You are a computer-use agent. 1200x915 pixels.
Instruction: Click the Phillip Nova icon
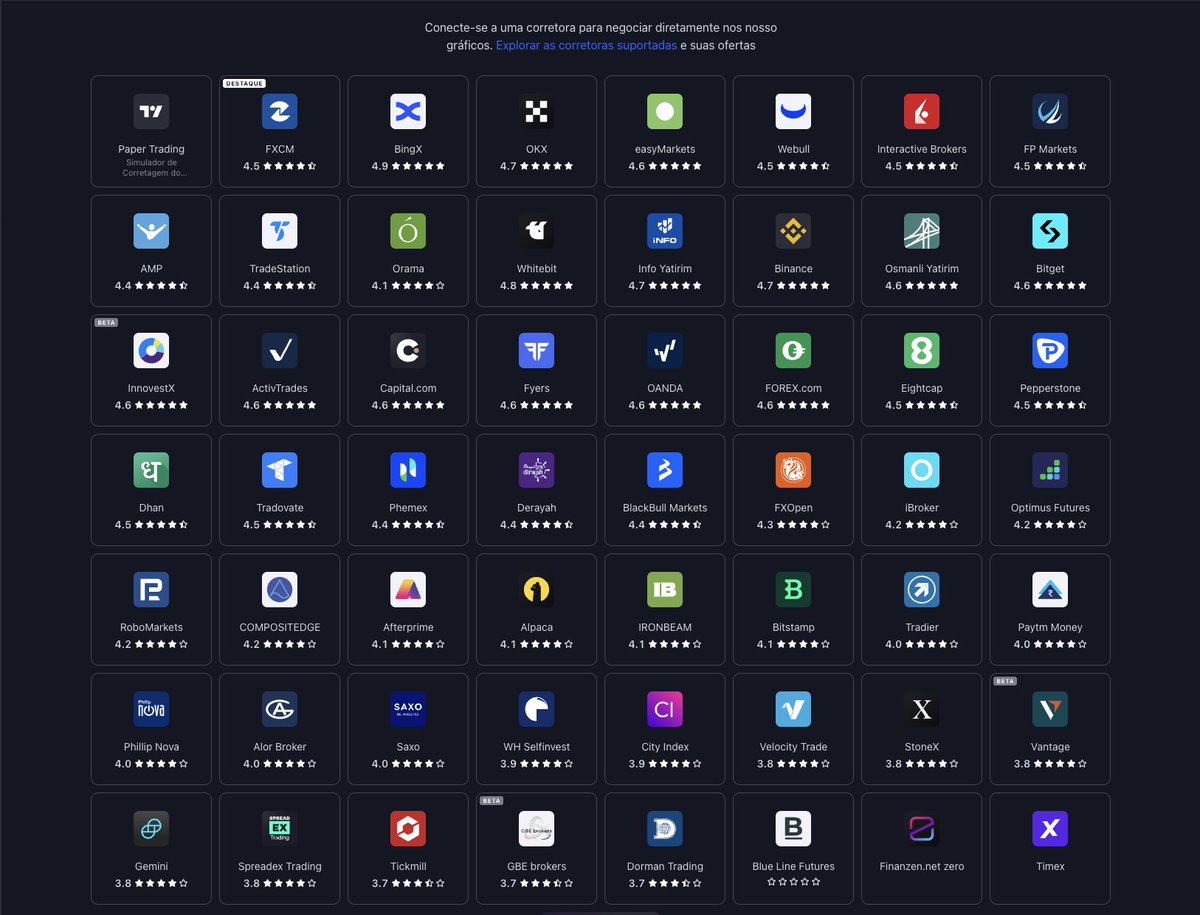151,709
